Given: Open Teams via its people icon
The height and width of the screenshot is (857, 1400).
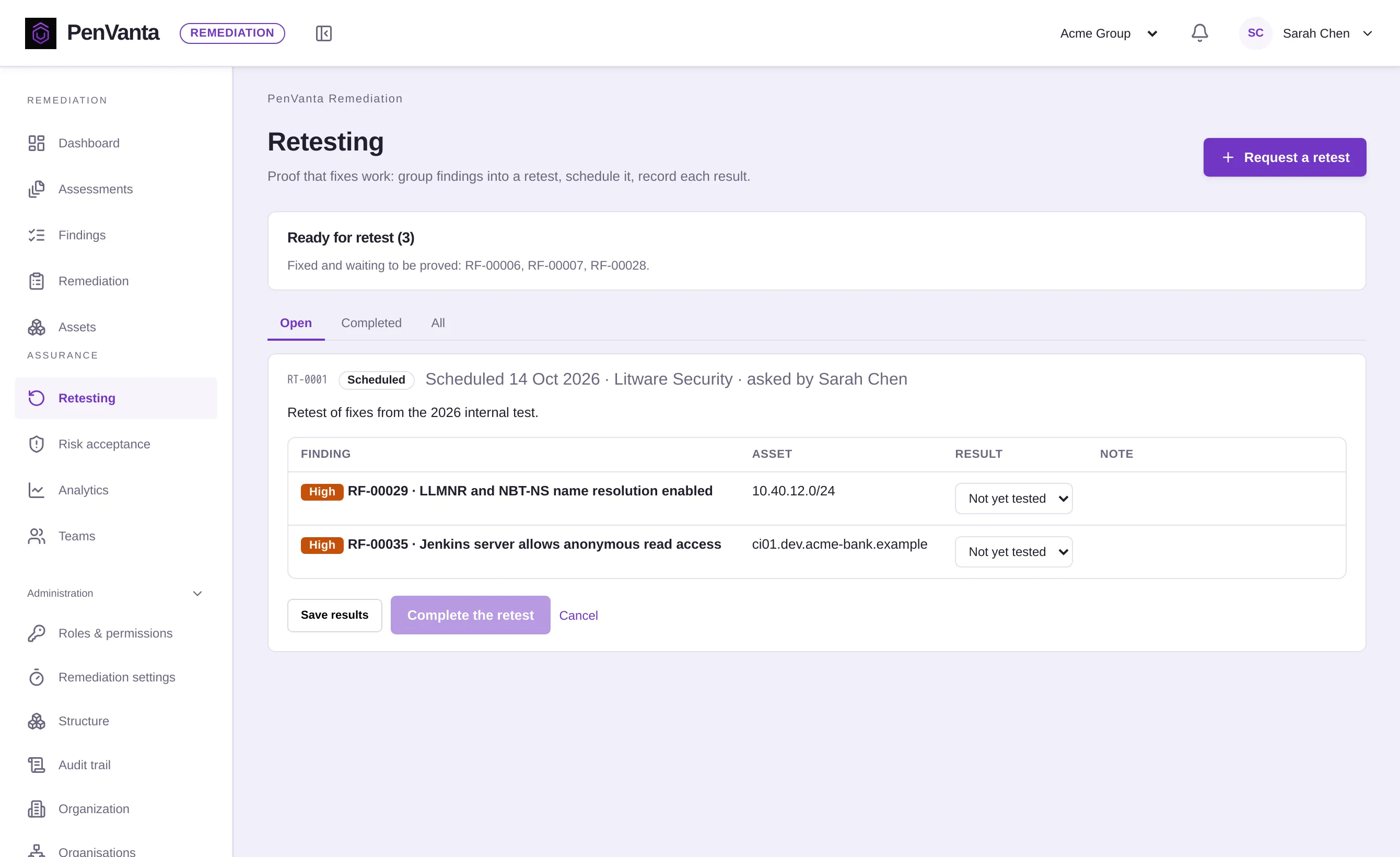Looking at the screenshot, I should pos(37,536).
